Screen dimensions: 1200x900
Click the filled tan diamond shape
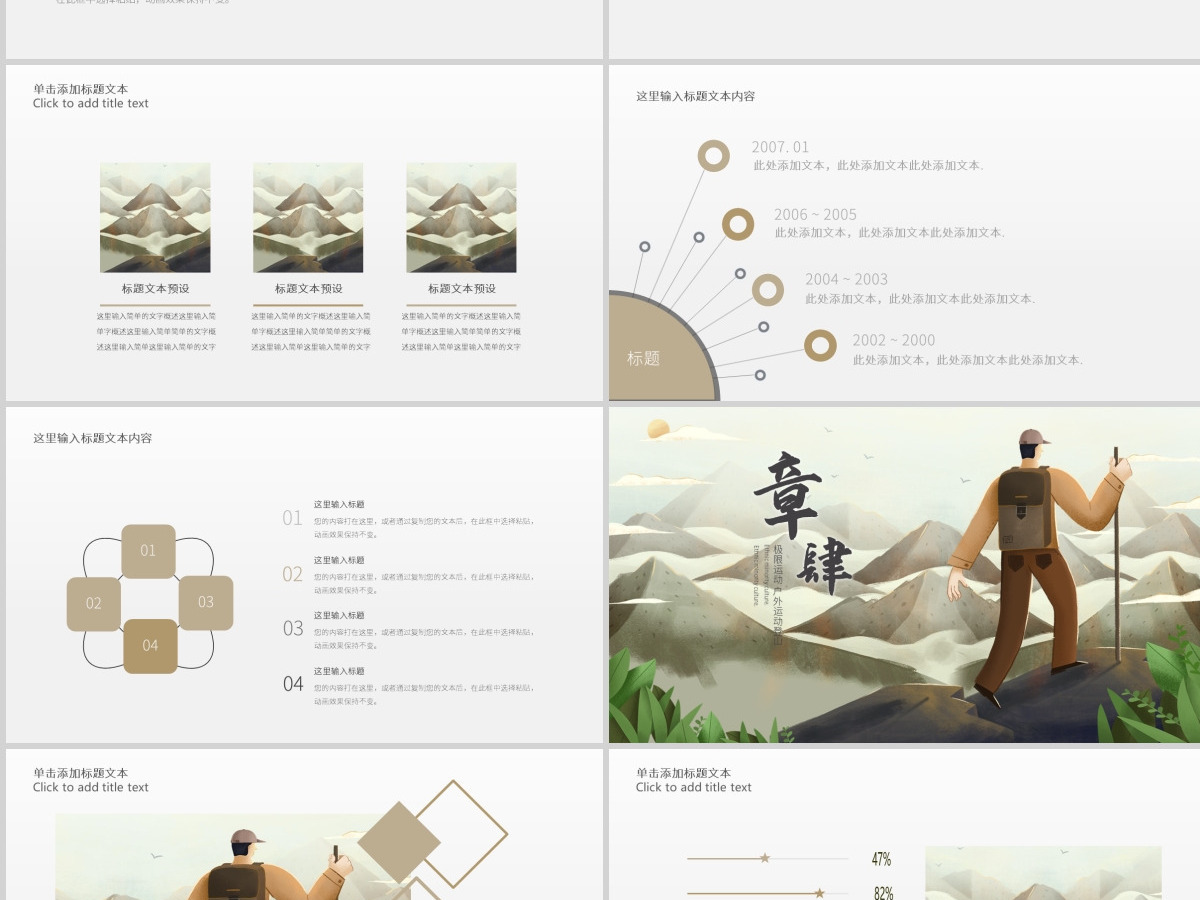[399, 843]
